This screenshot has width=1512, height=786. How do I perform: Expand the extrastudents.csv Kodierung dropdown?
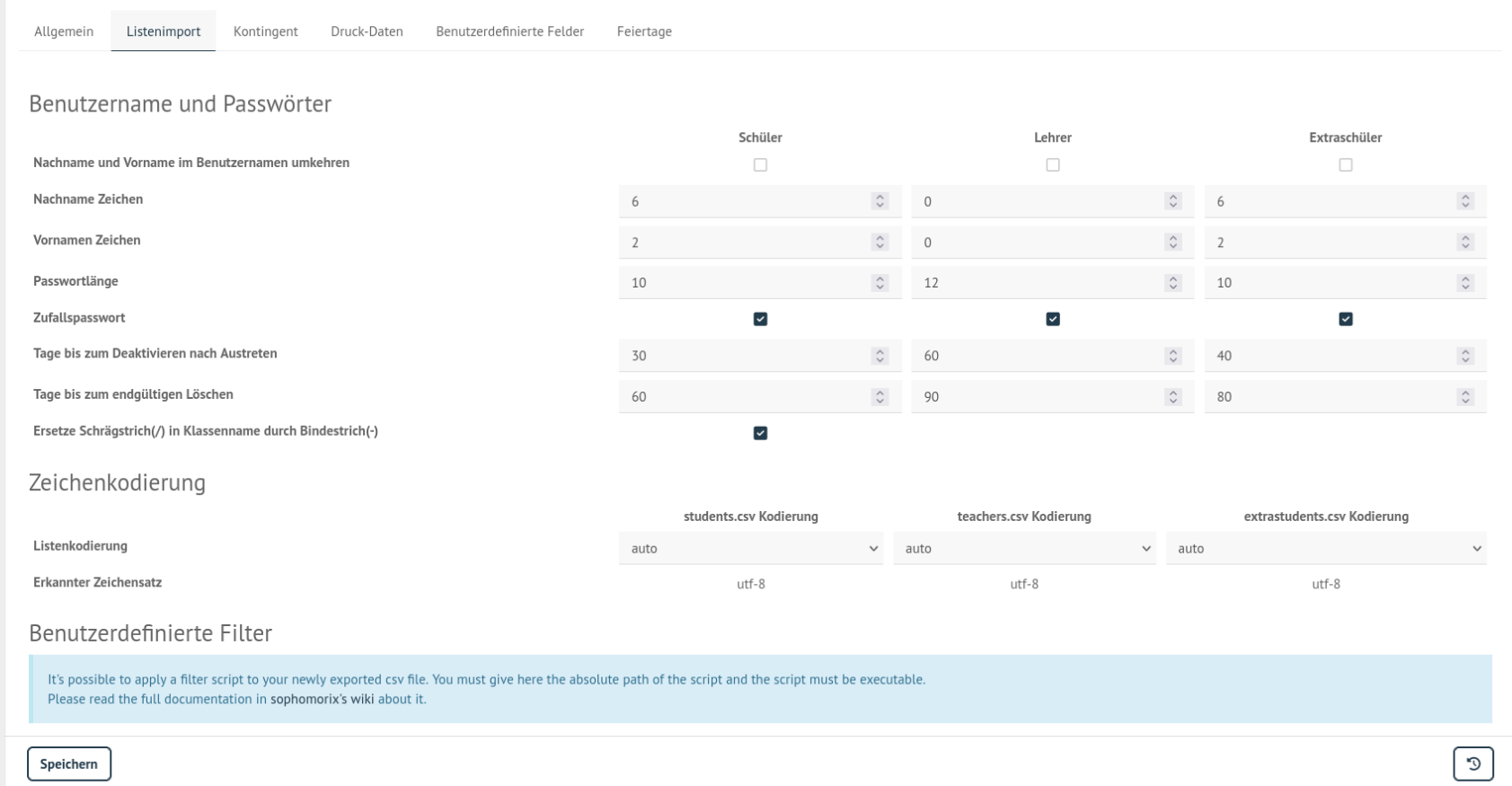(1326, 548)
